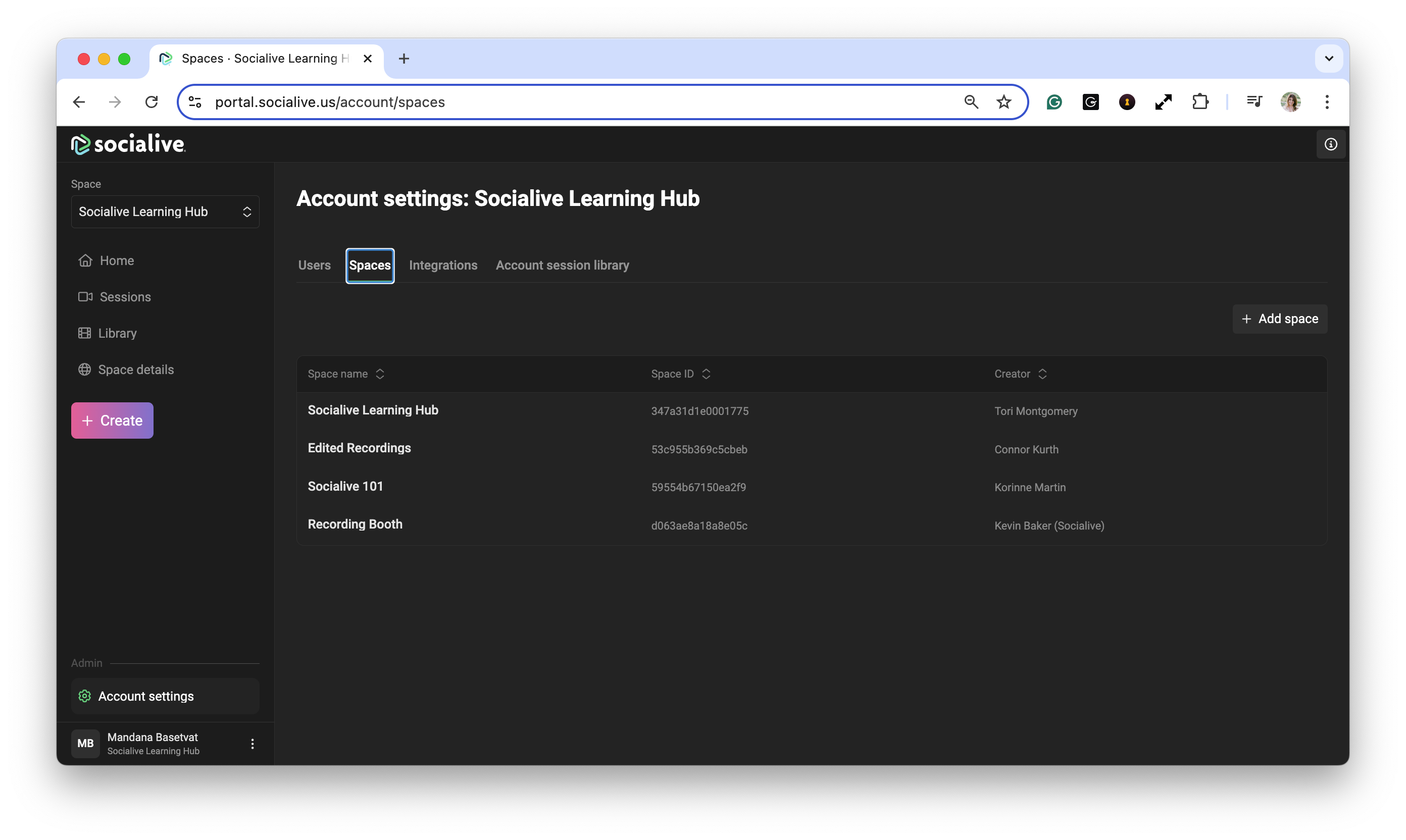Viewport: 1406px width, 840px height.
Task: Bookmark this page with star icon
Action: coord(1003,102)
